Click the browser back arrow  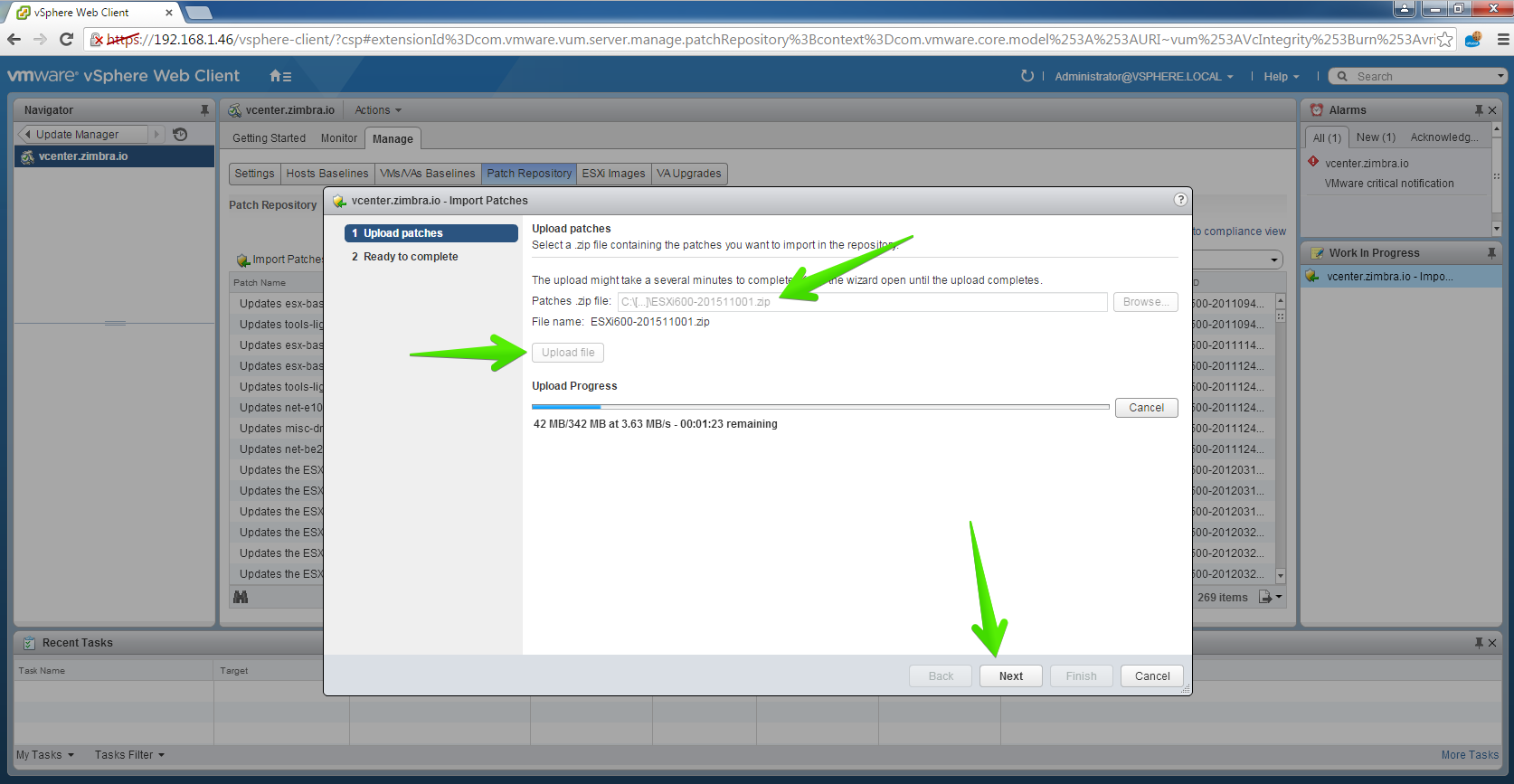pos(14,39)
